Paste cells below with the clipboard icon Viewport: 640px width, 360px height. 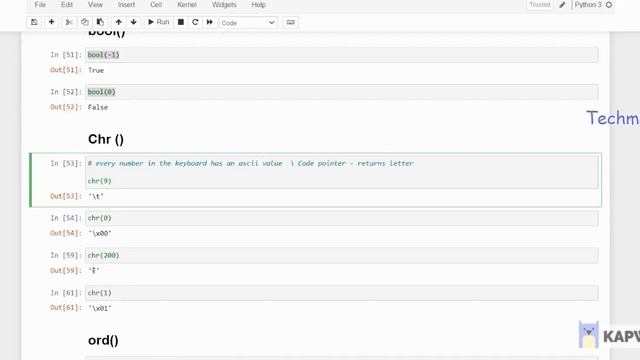[100, 22]
